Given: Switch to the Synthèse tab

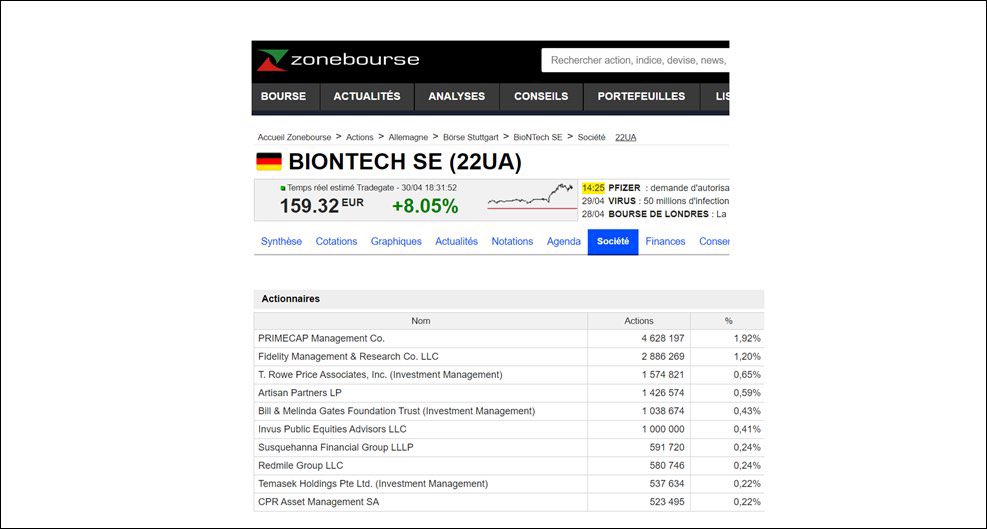Looking at the screenshot, I should point(281,241).
